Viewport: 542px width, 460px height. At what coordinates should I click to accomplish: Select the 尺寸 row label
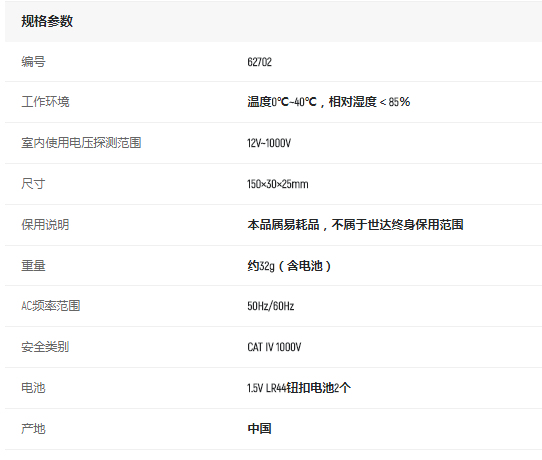33,184
